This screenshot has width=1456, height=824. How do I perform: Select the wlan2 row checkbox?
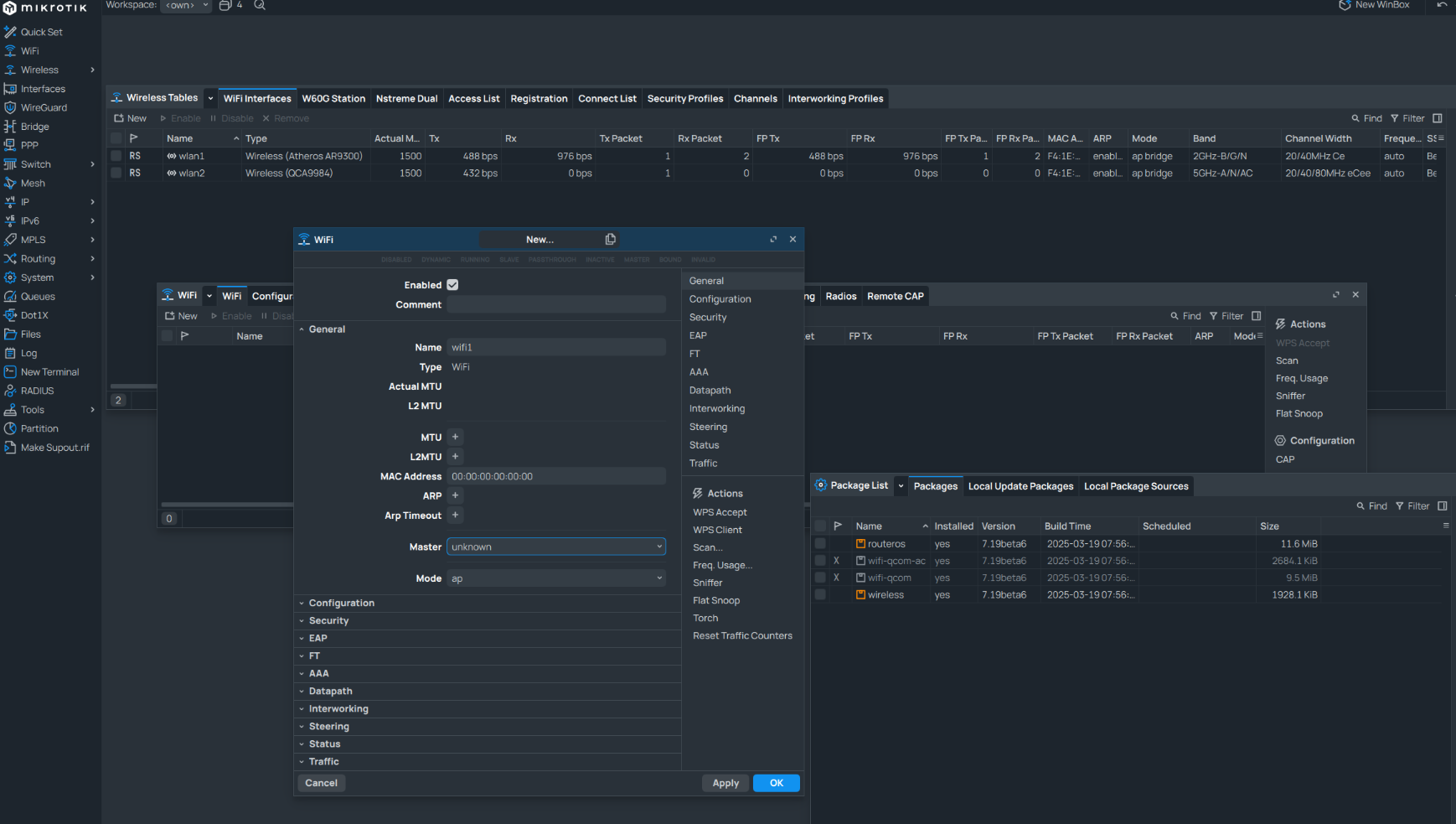(116, 173)
